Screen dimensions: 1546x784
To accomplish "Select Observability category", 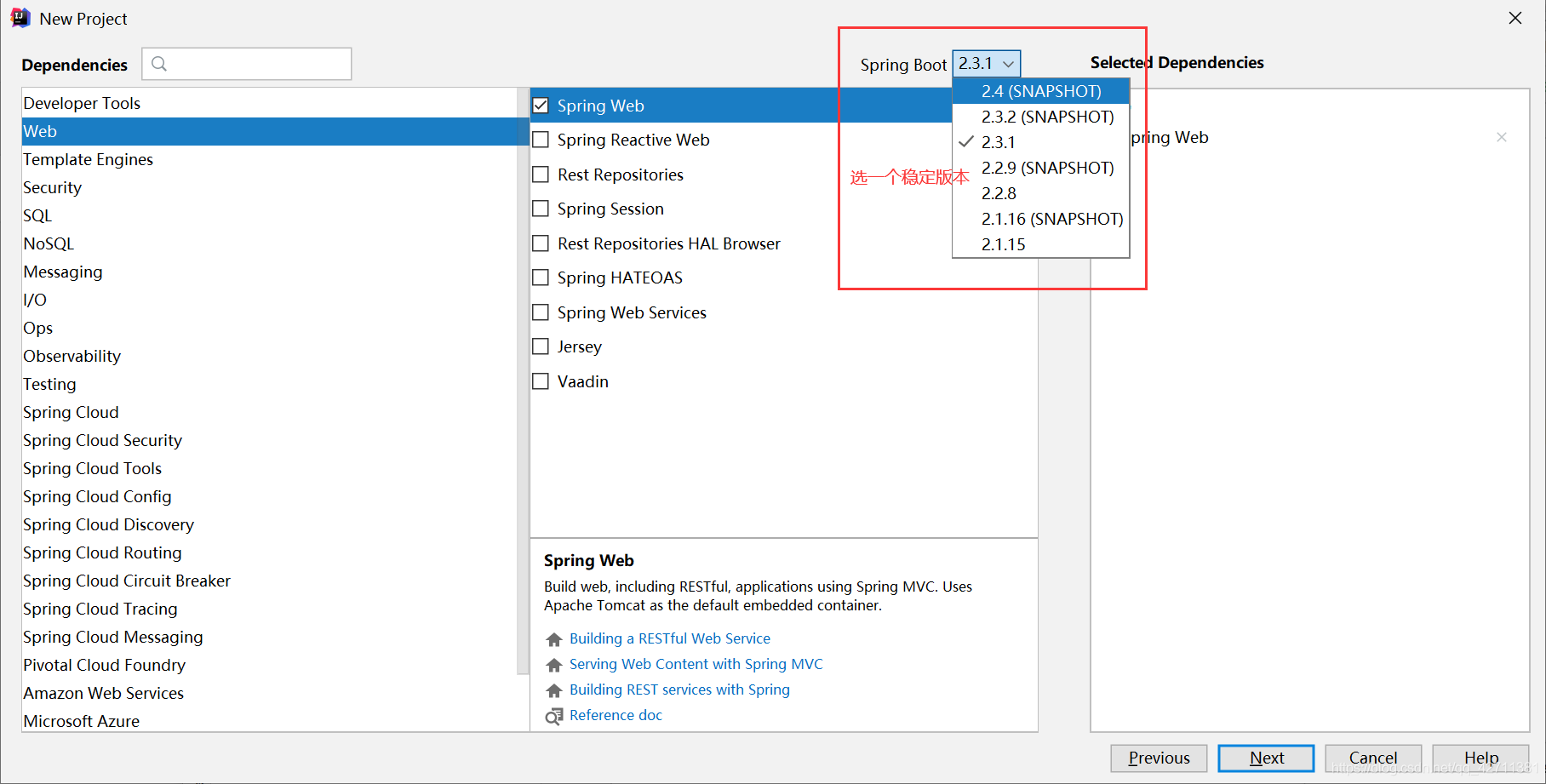I will (269, 356).
